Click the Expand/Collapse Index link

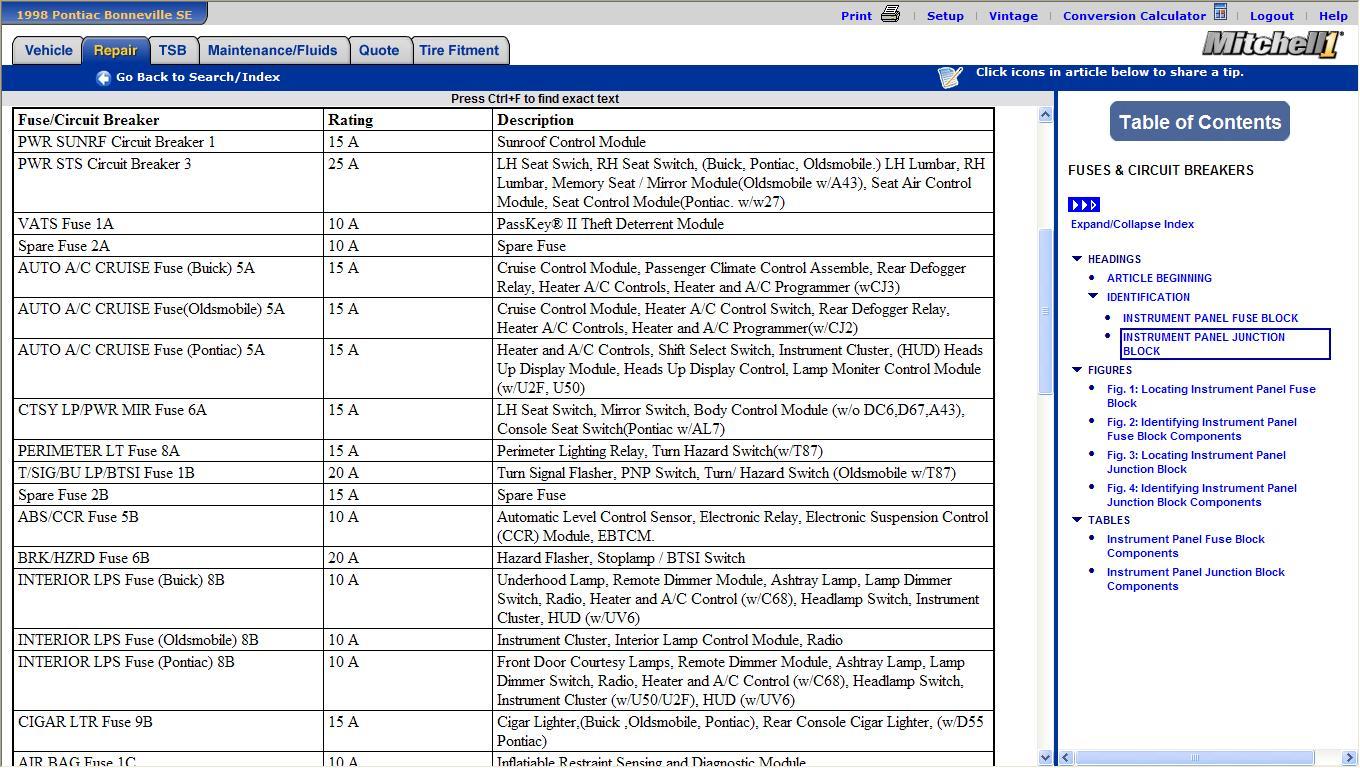click(1132, 224)
